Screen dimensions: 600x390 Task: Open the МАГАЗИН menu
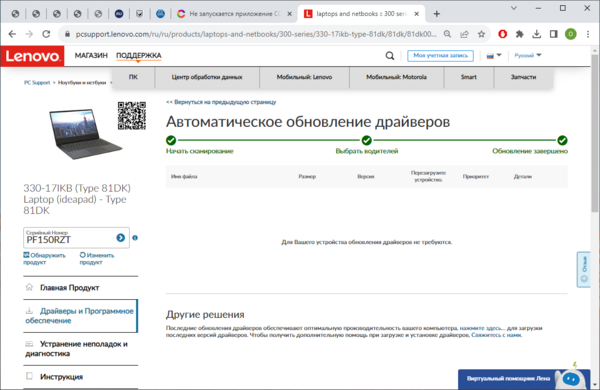(x=91, y=55)
